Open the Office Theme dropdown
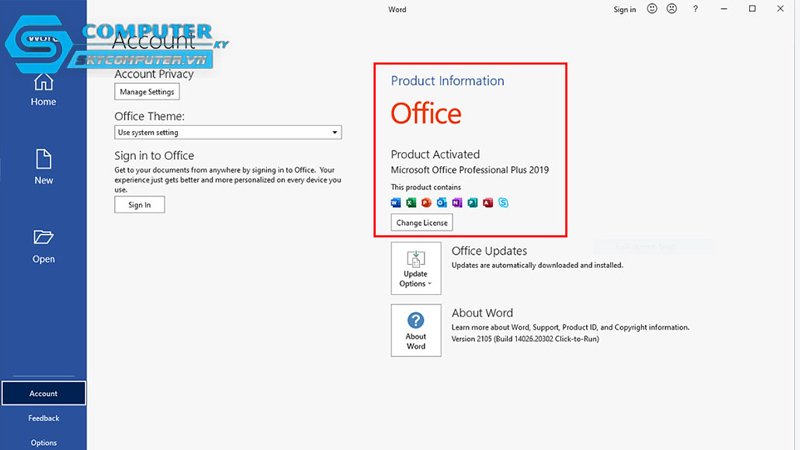This screenshot has height=450, width=800. pyautogui.click(x=228, y=132)
